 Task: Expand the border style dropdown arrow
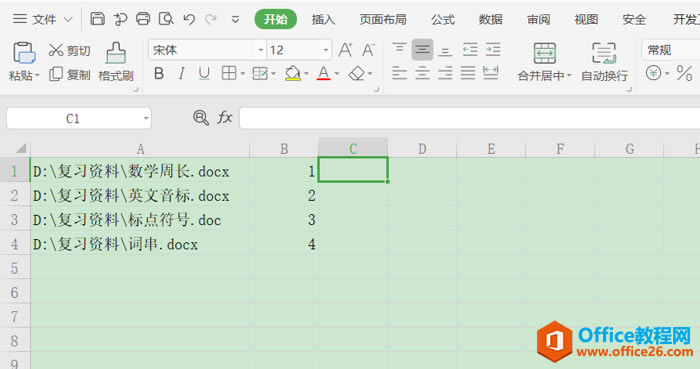click(242, 74)
